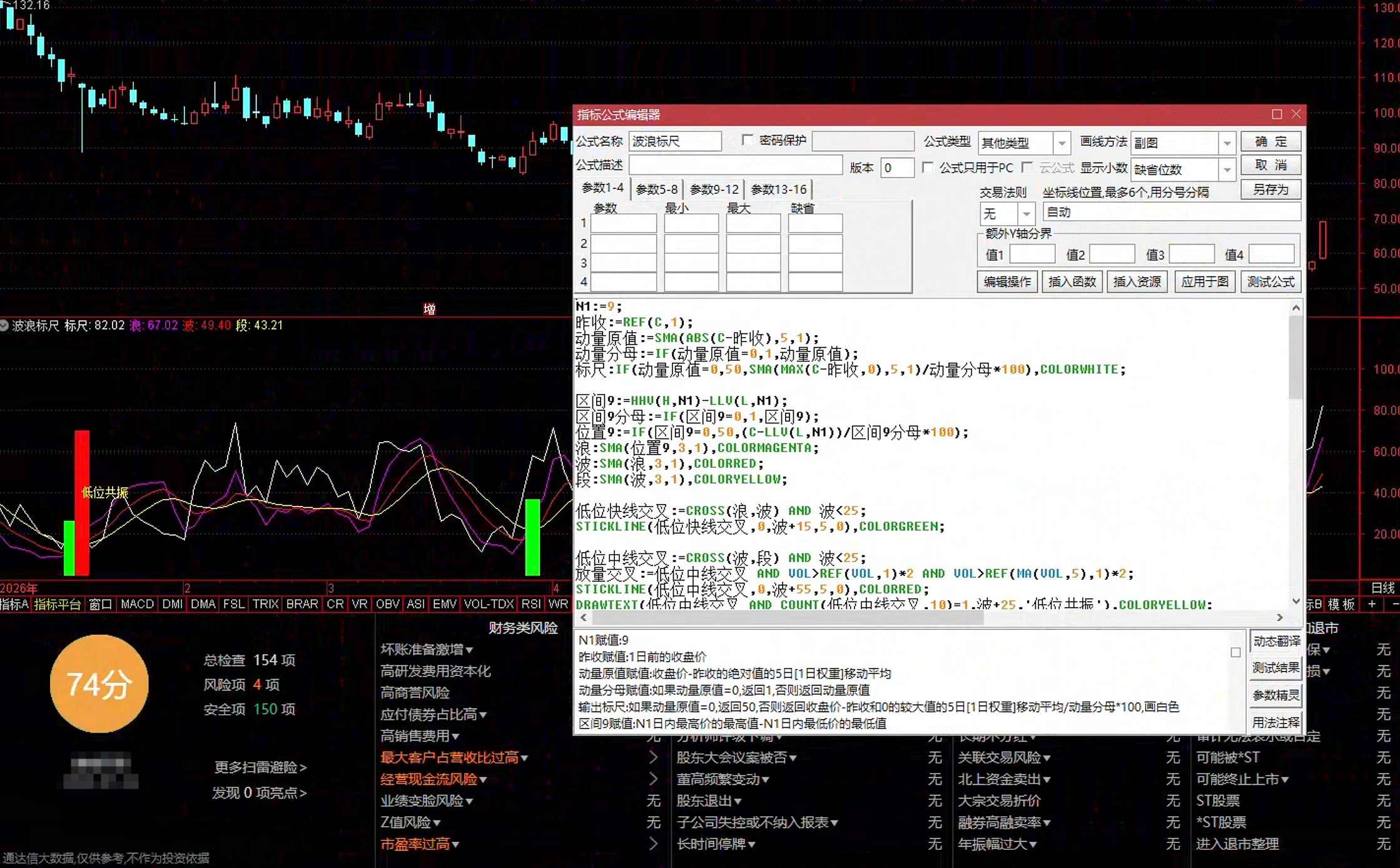Click the 用法注释 button
Viewport: 1400px width, 868px height.
pyautogui.click(x=1276, y=723)
